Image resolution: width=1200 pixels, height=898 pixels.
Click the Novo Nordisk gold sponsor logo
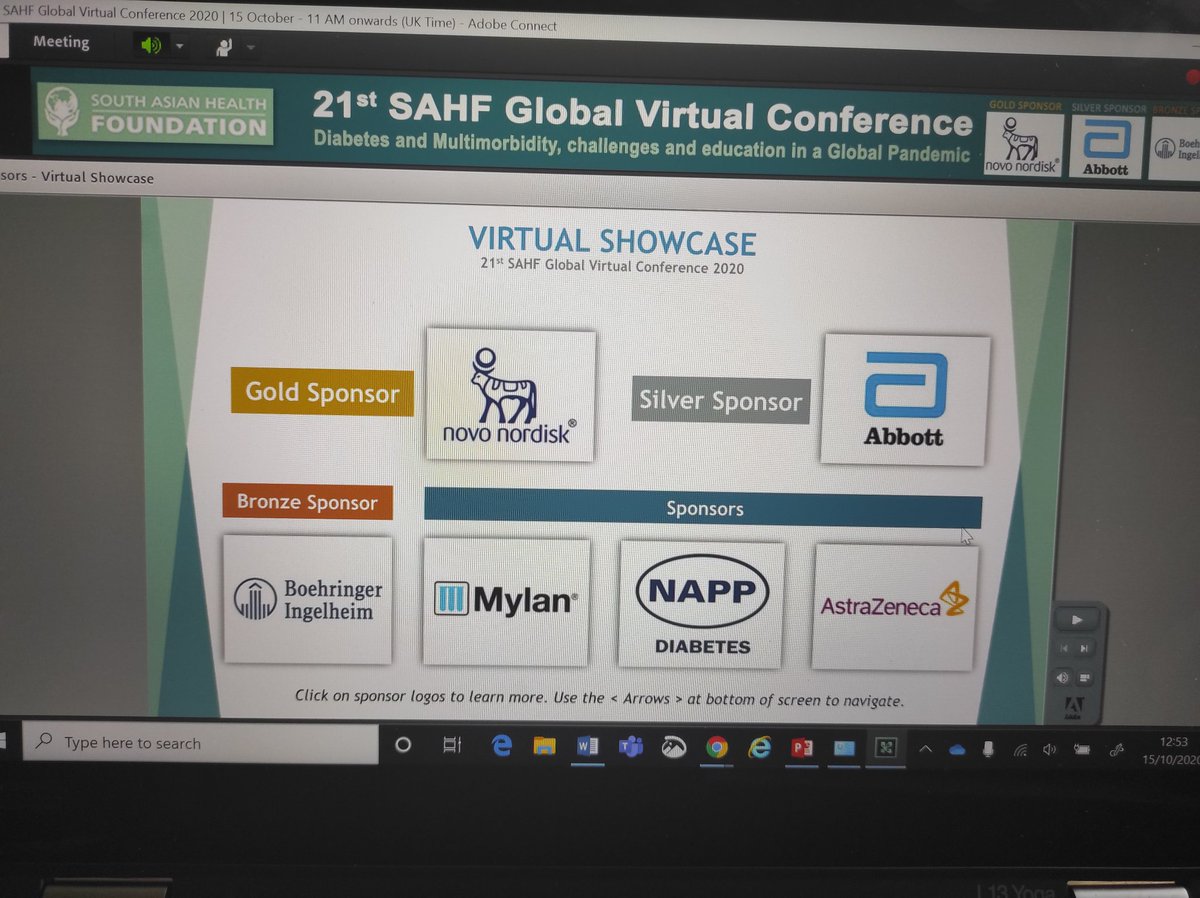pos(510,396)
